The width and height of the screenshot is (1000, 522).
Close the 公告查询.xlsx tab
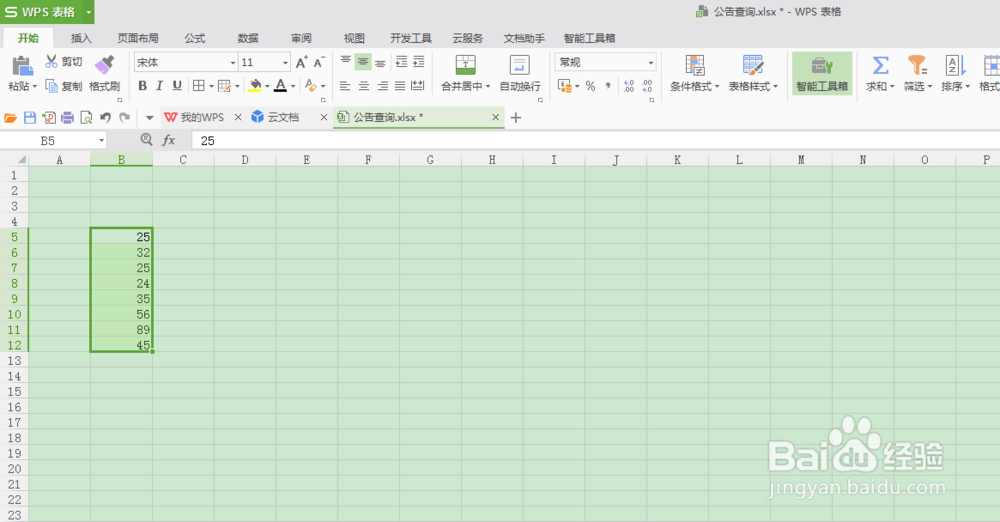pos(496,117)
